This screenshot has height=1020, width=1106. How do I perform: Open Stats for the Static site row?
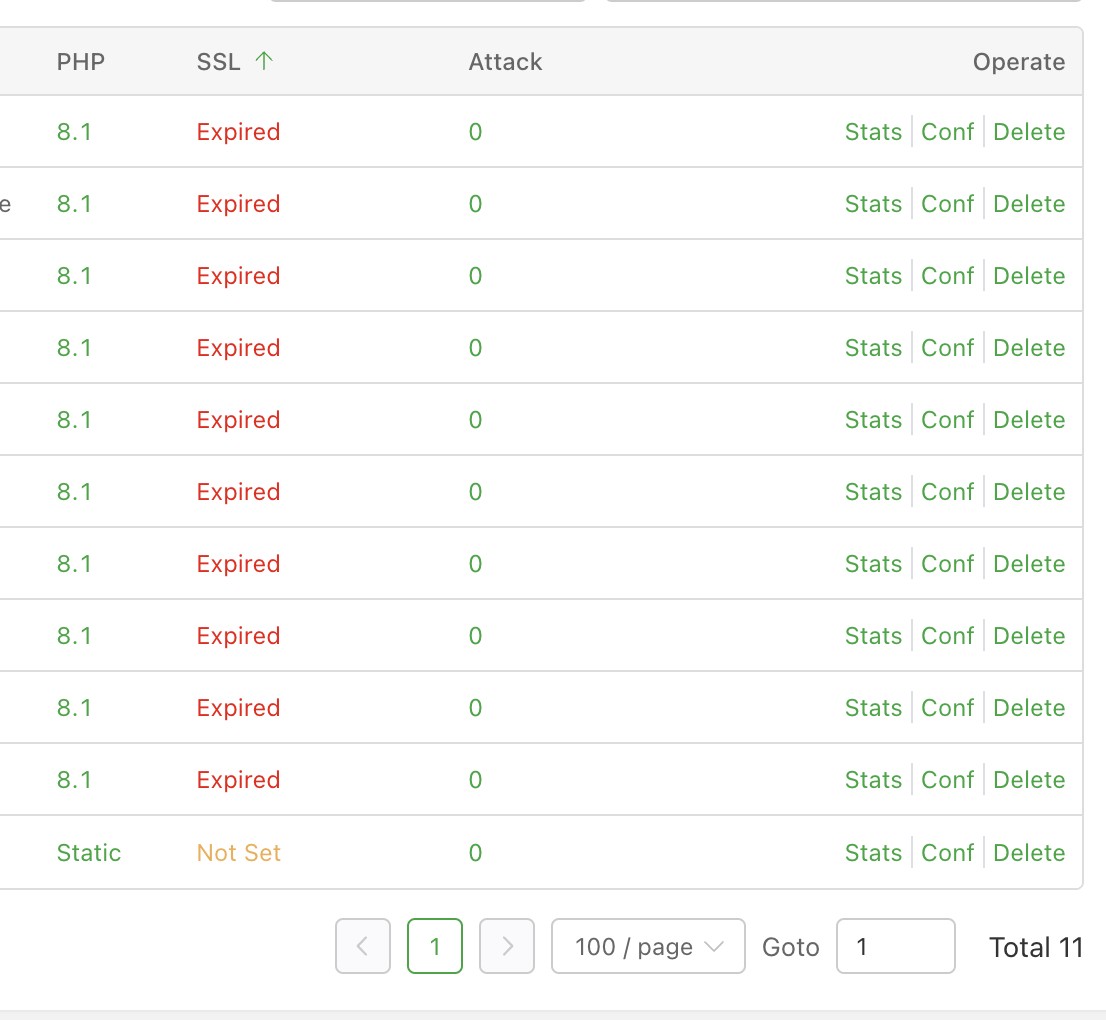(x=873, y=853)
